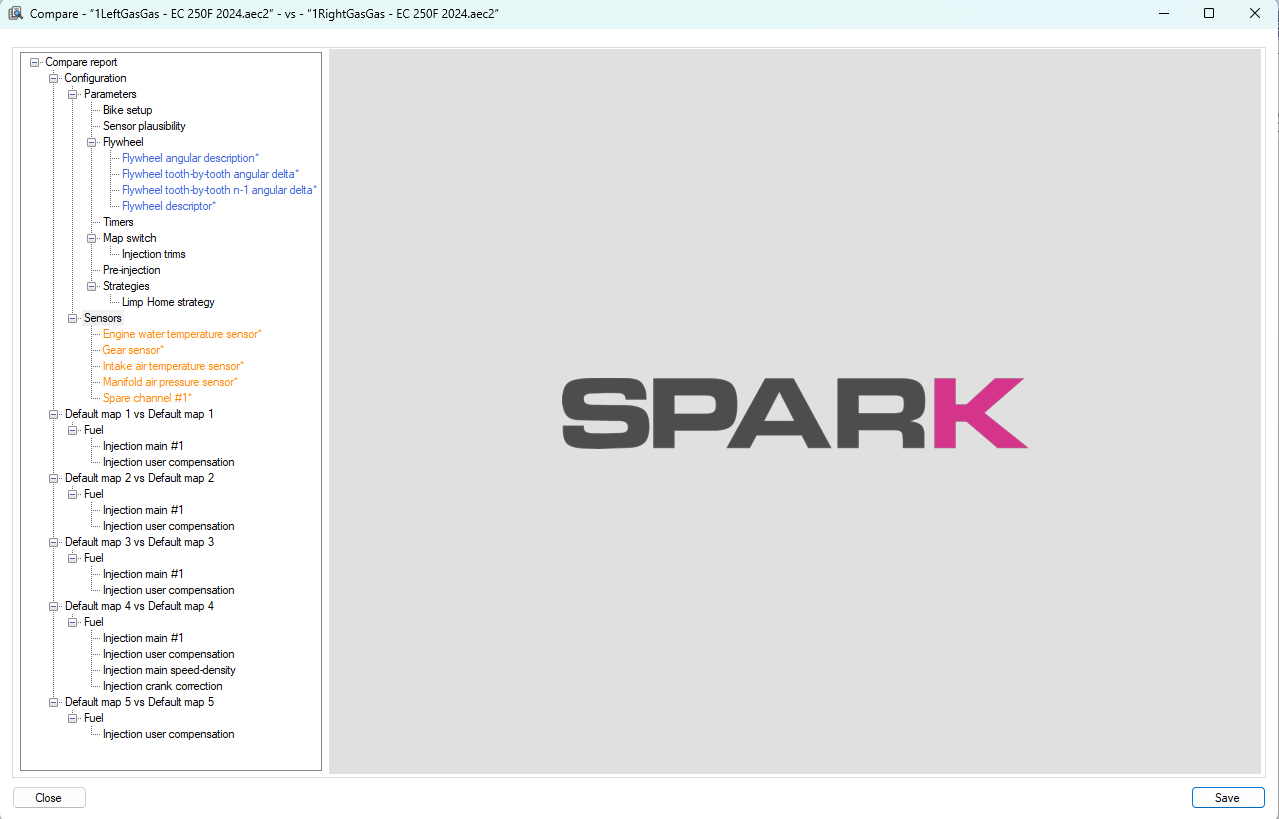This screenshot has height=819, width=1279.
Task: Click the Compare window title bar icon
Action: (x=15, y=14)
